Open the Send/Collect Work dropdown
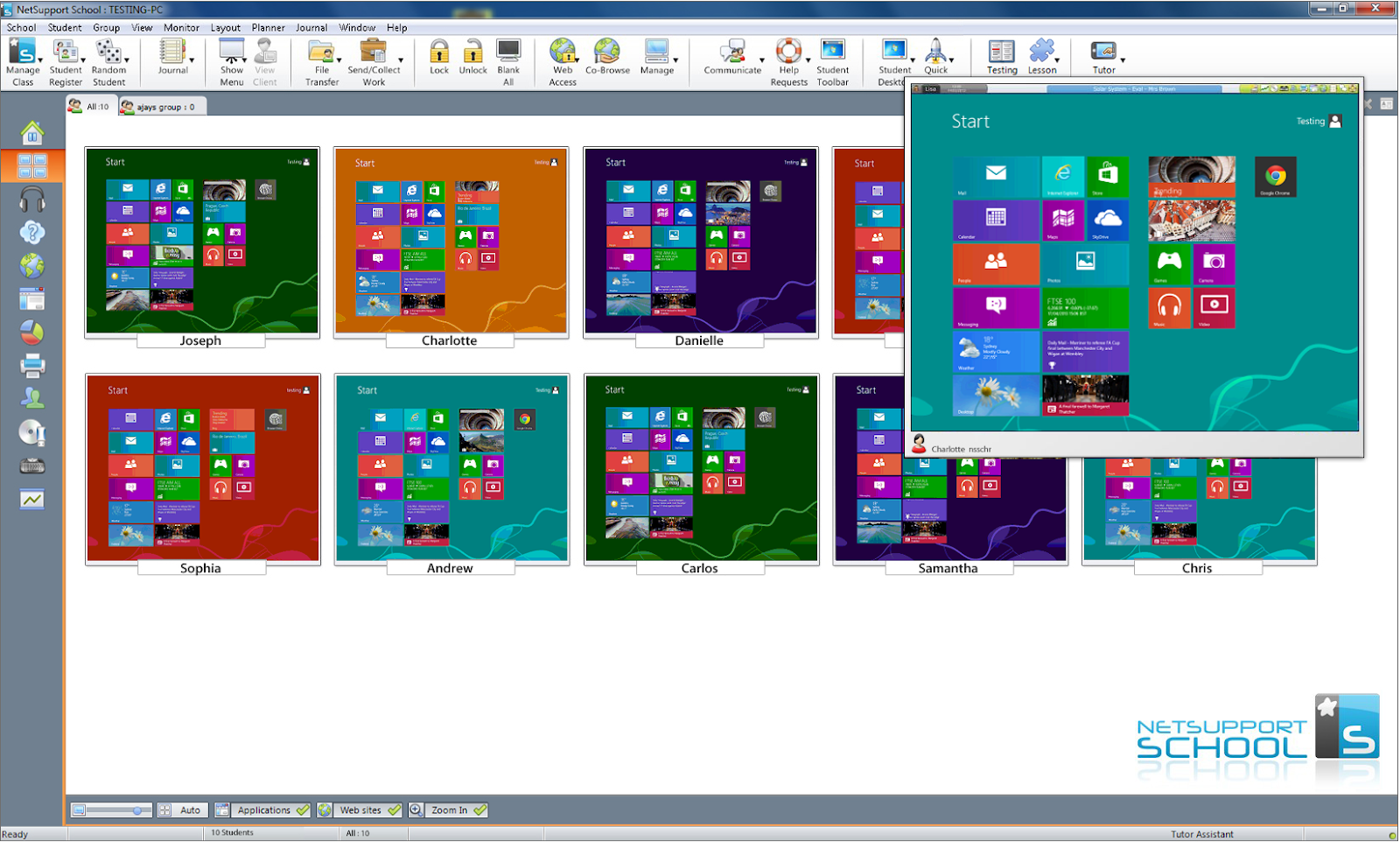Viewport: 1400px width, 848px height. (400, 60)
